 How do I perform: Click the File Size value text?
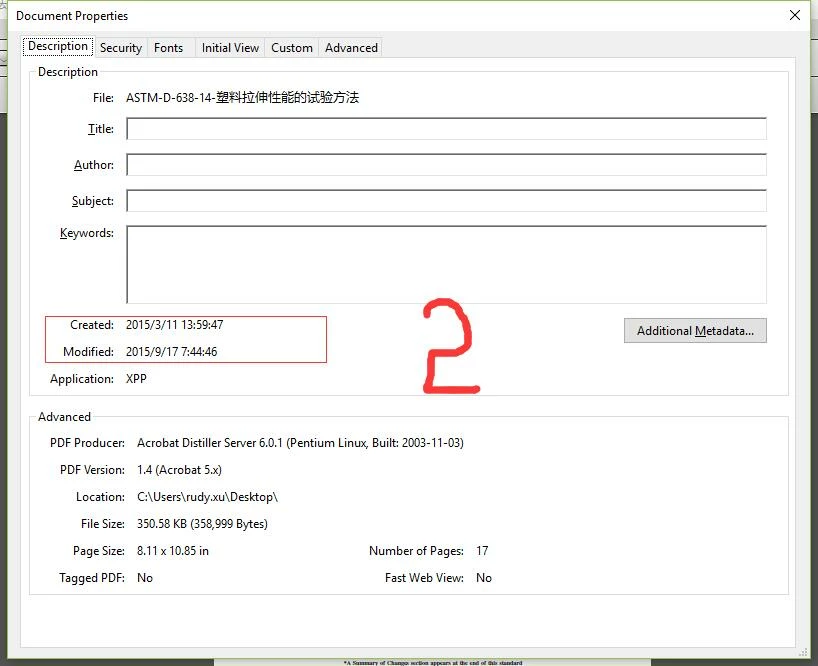click(202, 524)
